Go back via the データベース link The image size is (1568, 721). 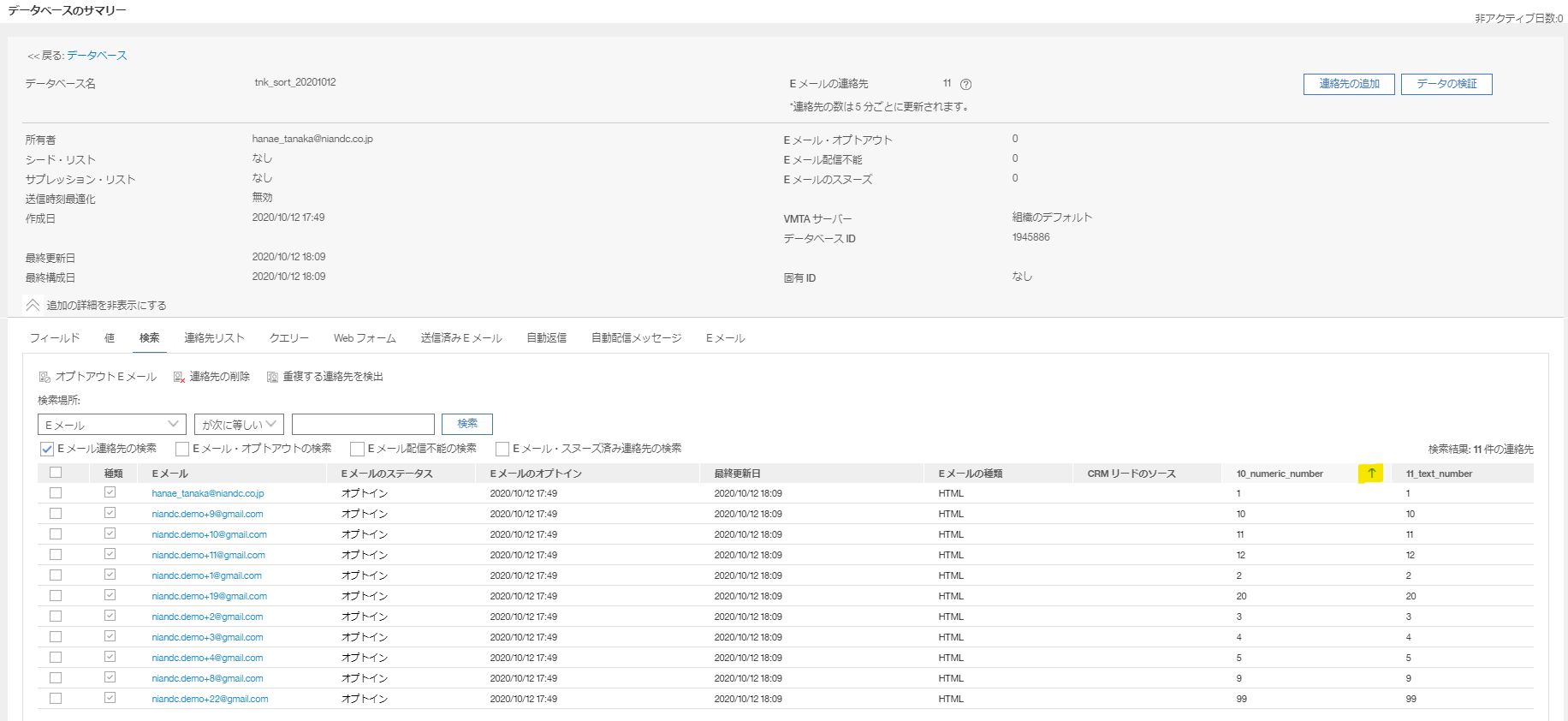(97, 56)
